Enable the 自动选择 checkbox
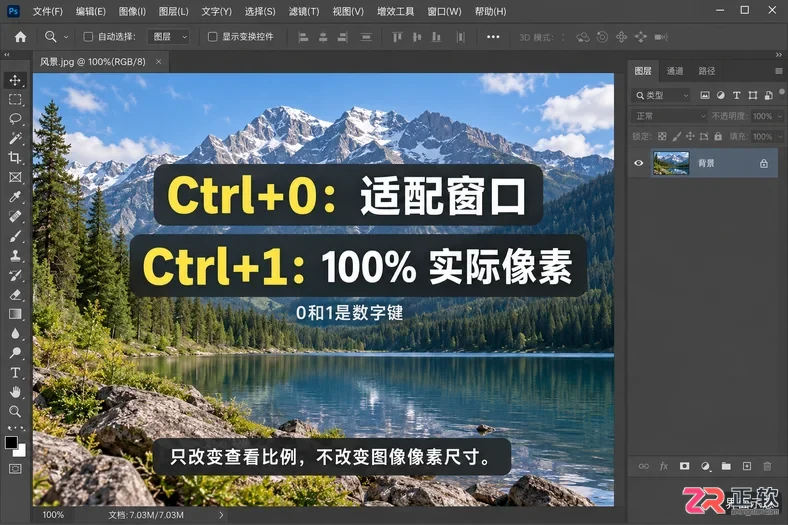Screen dimensions: 788x525 click(x=88, y=37)
